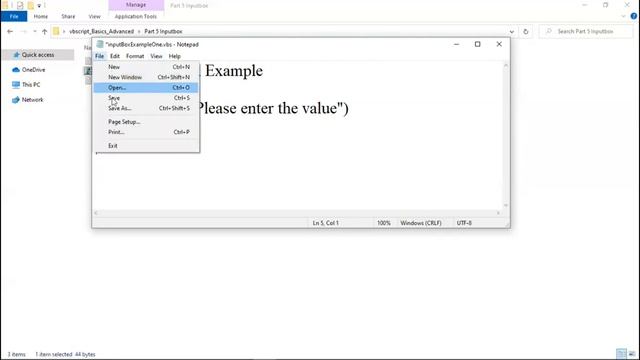640x360 pixels.
Task: Go back in File Explorer
Action: click(10, 31)
